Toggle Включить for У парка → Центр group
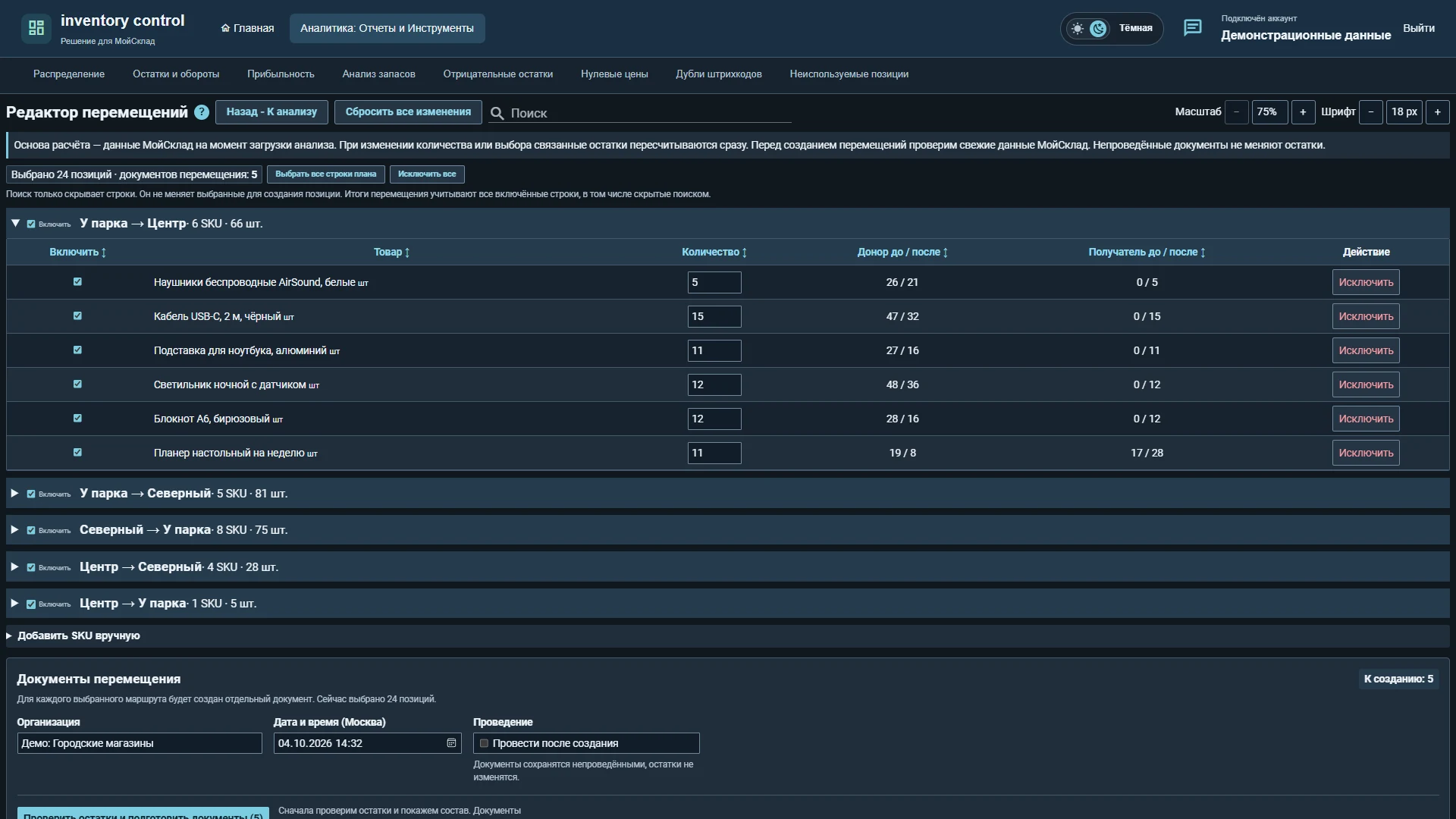This screenshot has height=819, width=1456. coord(31,224)
